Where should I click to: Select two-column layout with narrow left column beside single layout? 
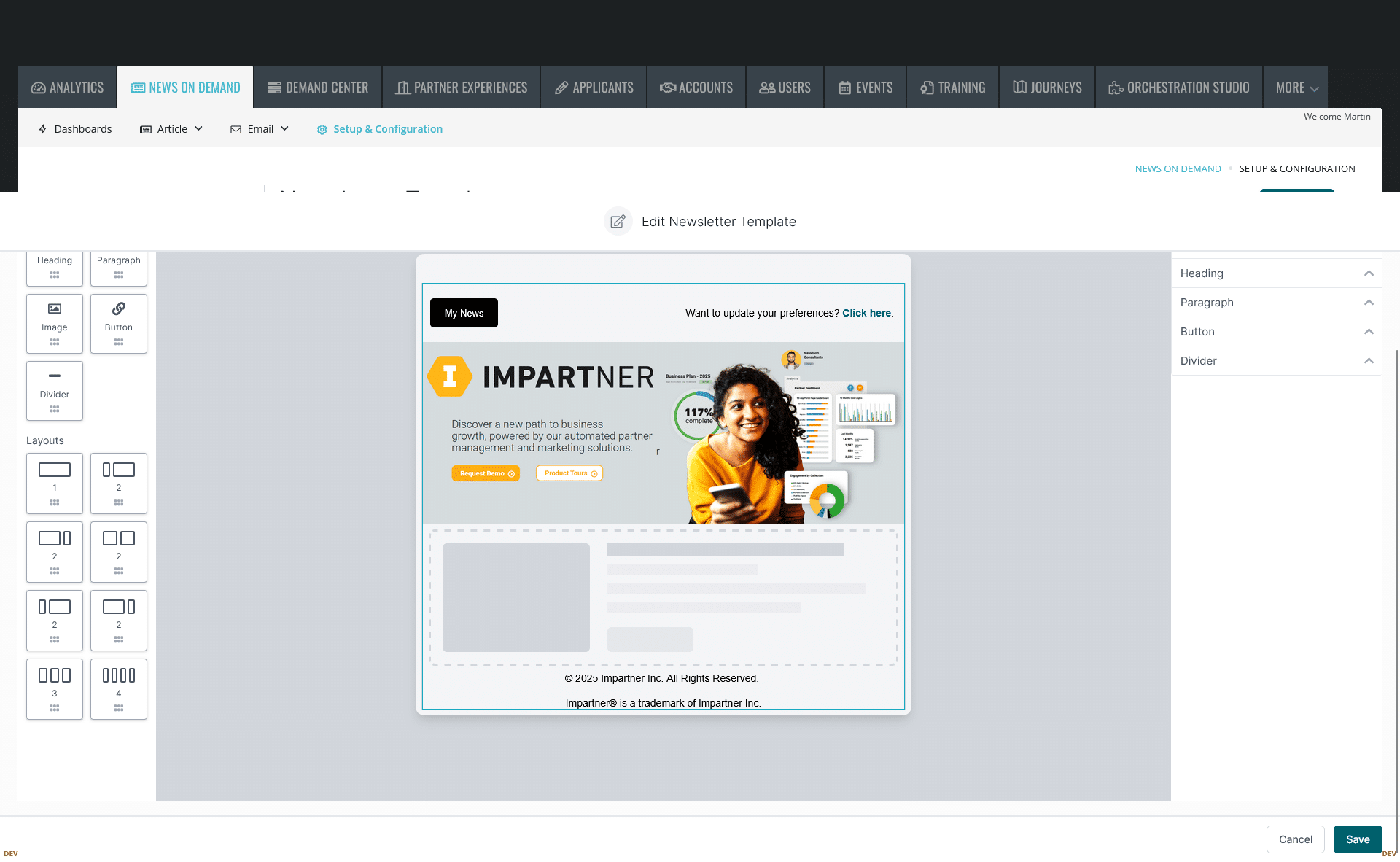coord(119,484)
